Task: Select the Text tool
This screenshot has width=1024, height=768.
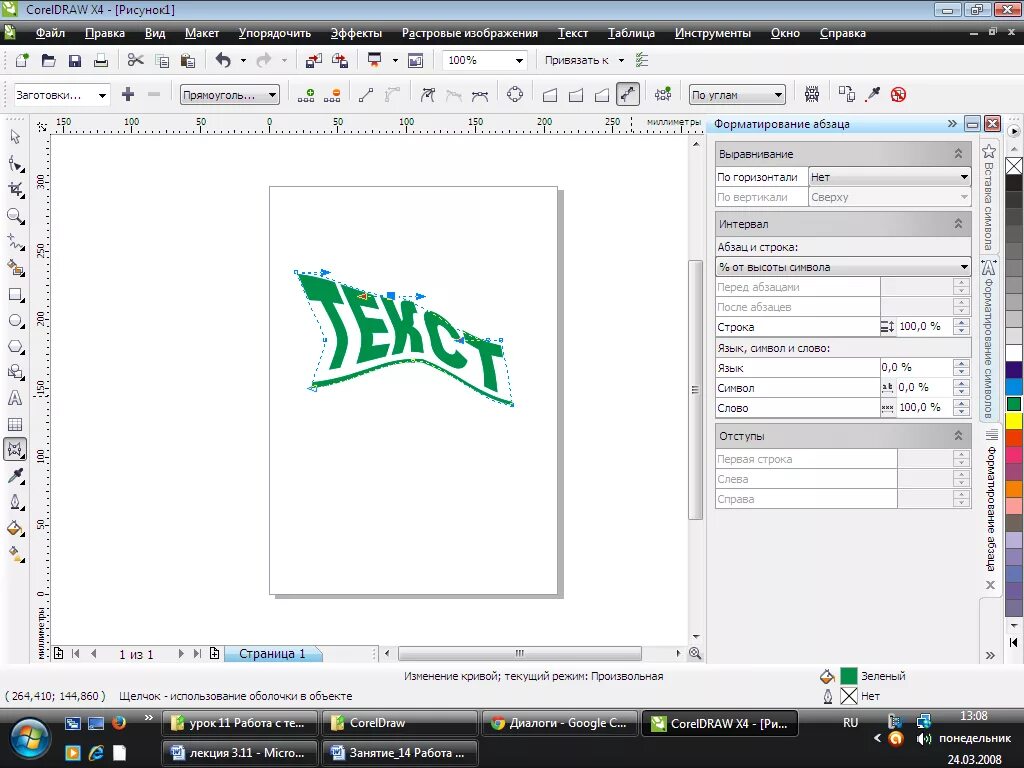Action: click(15, 398)
